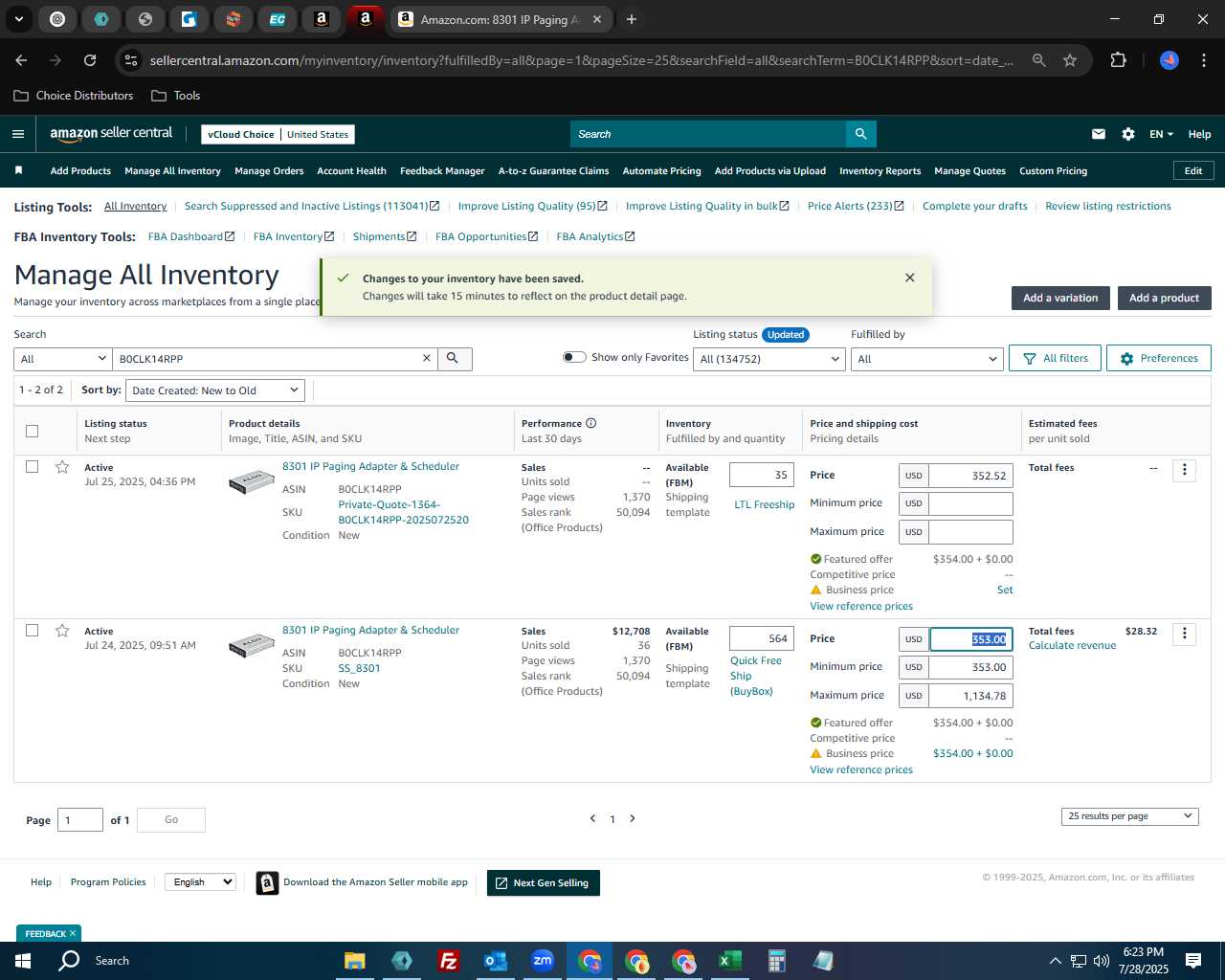Click the quantity field showing 564
The height and width of the screenshot is (980, 1225).
tap(762, 638)
